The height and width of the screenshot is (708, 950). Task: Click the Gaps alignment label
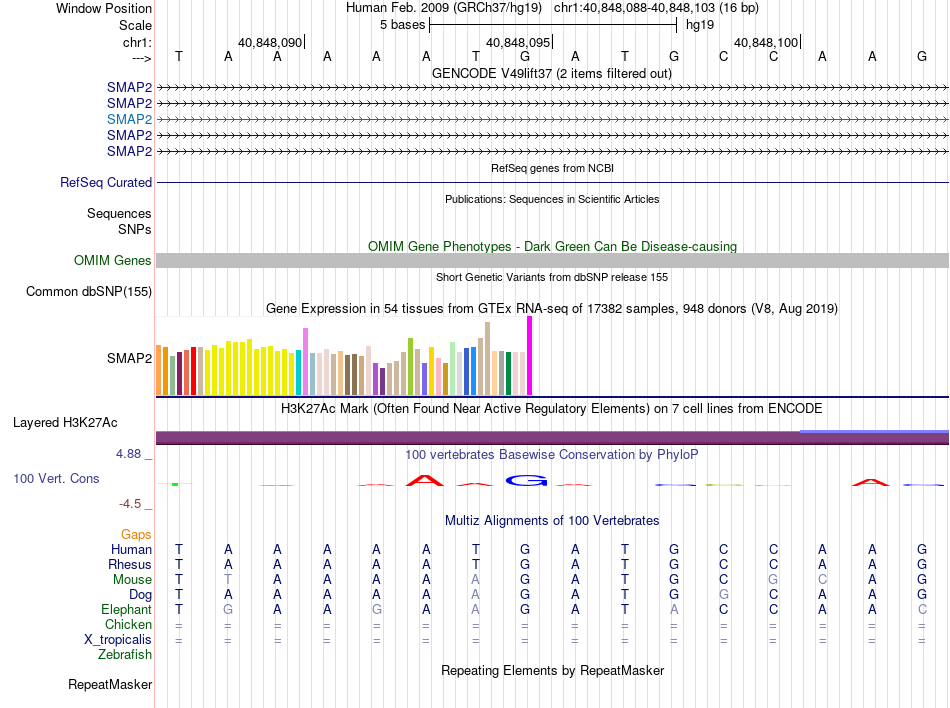(x=136, y=534)
